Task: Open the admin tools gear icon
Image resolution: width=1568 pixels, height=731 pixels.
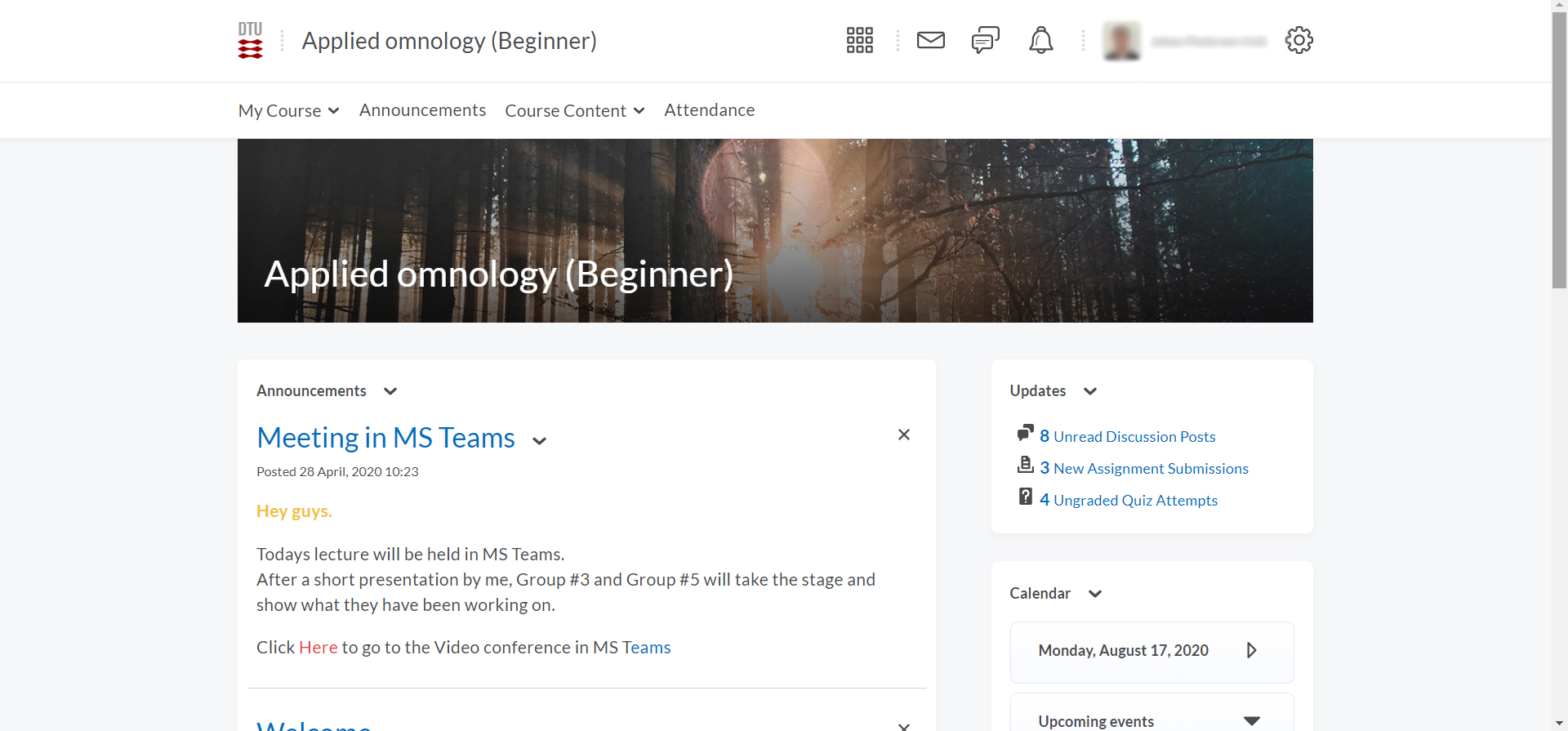Action: [x=1298, y=40]
